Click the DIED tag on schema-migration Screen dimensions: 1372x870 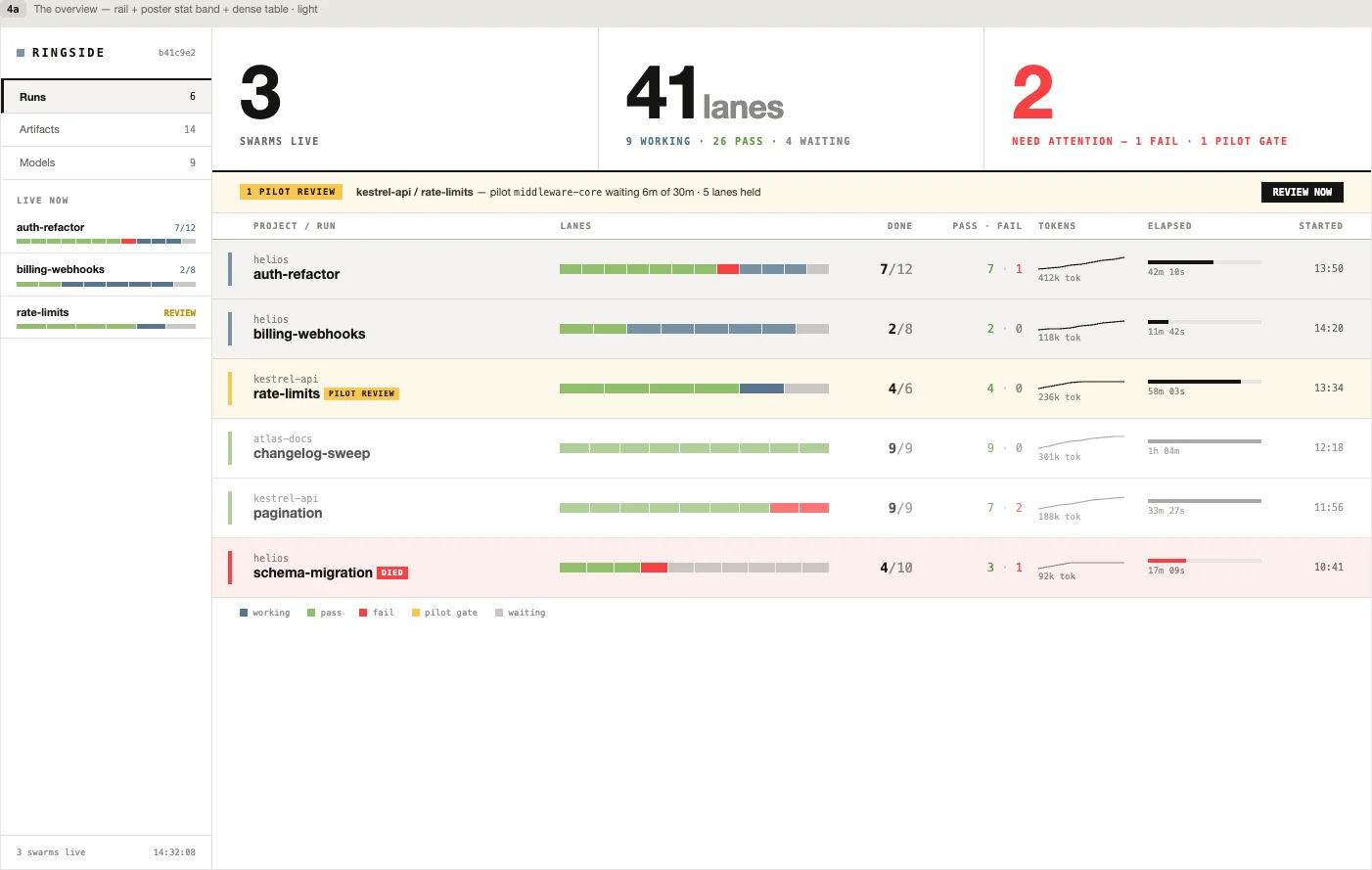click(x=392, y=572)
